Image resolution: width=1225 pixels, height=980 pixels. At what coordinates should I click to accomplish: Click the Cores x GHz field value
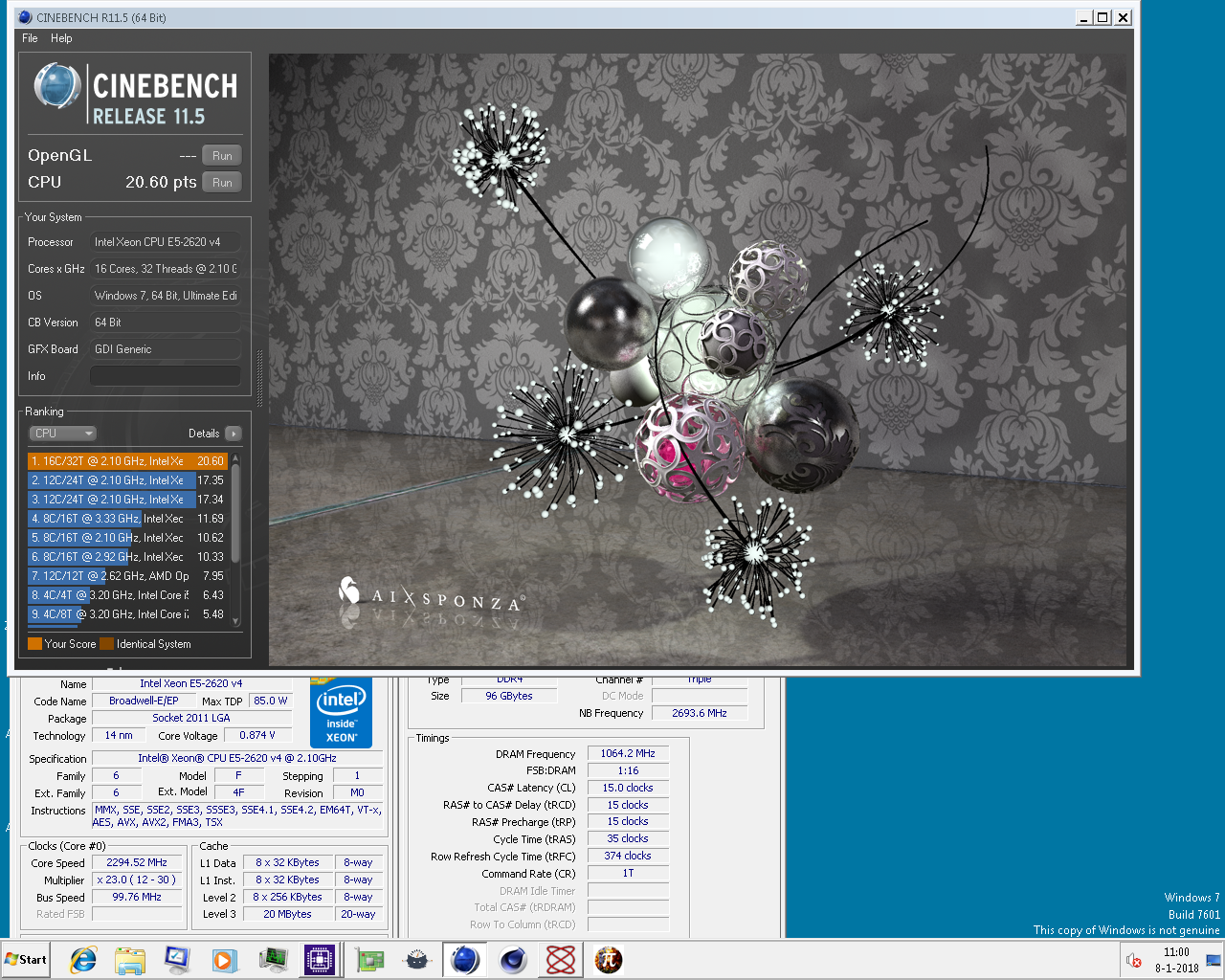point(165,269)
